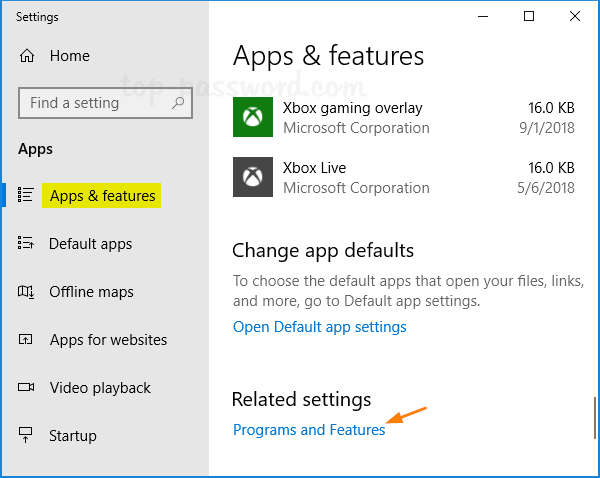Open Startup apps settings

point(73,436)
